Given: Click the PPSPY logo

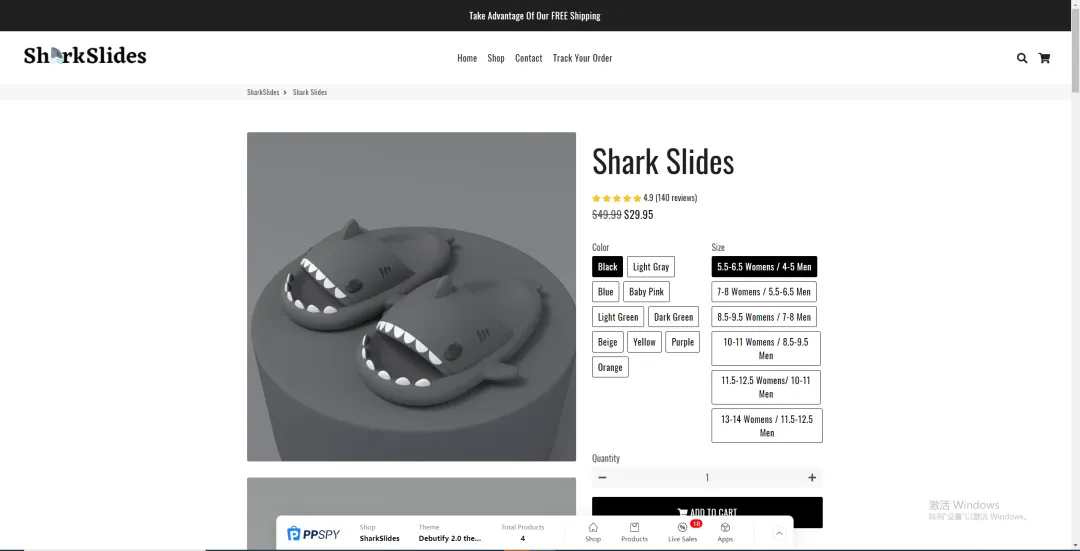Looking at the screenshot, I should click(313, 533).
